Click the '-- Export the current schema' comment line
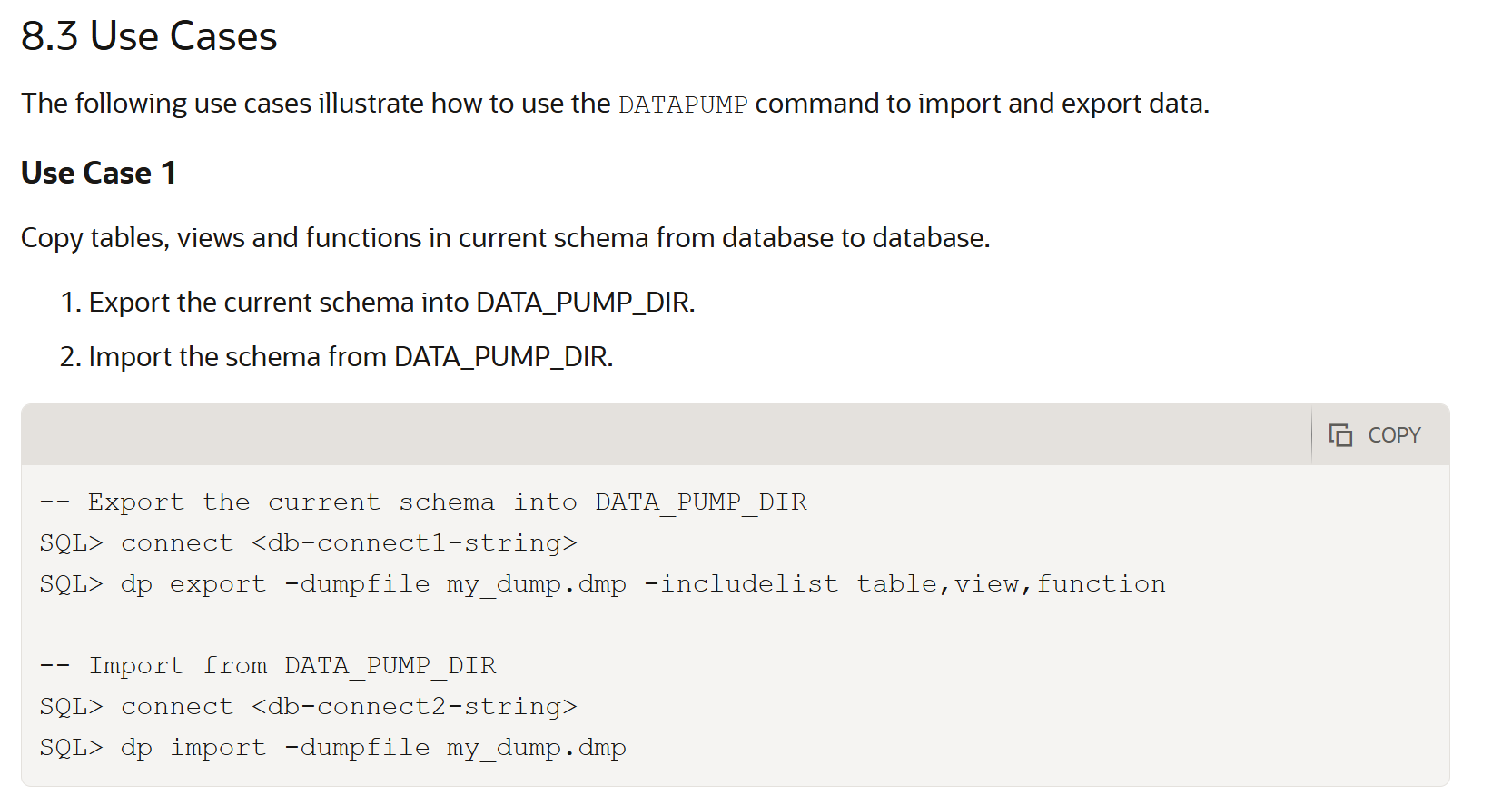1512x796 pixels. pyautogui.click(x=423, y=502)
